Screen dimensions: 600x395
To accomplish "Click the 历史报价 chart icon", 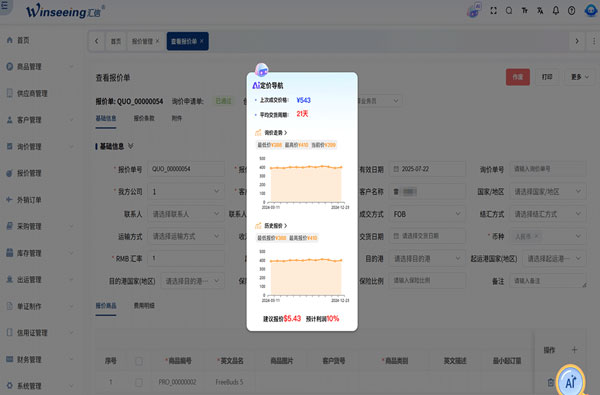I will 258,225.
